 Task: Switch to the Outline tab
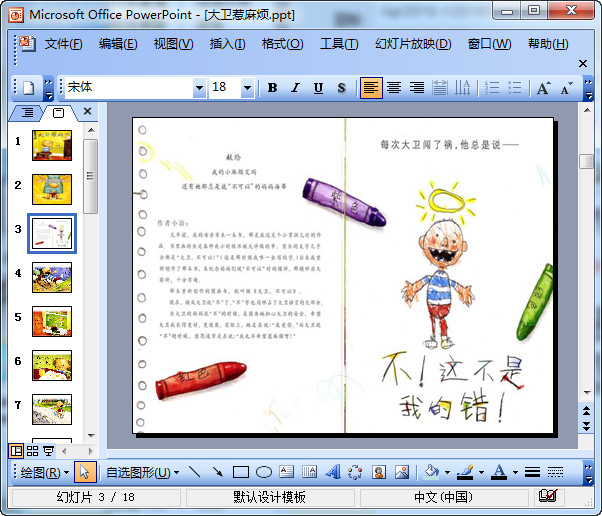click(27, 112)
